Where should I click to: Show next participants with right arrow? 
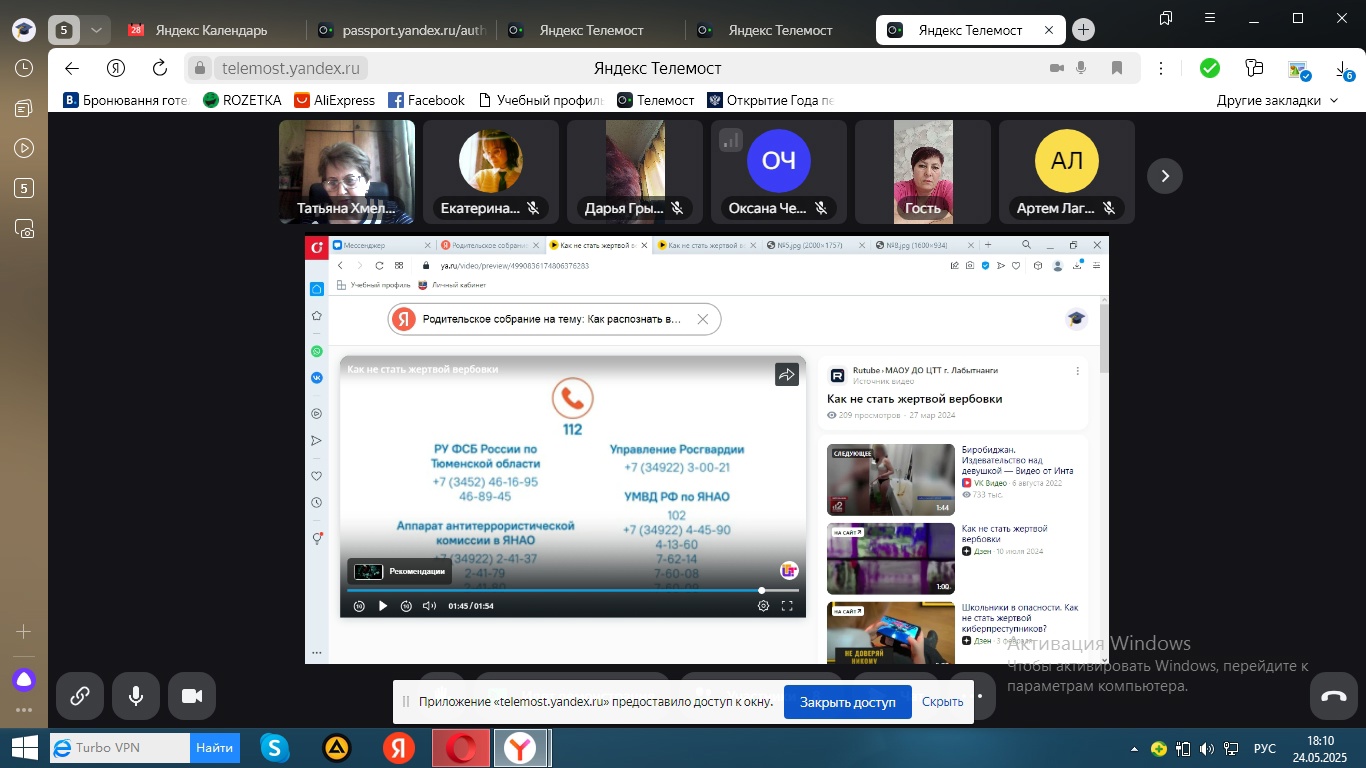1165,176
